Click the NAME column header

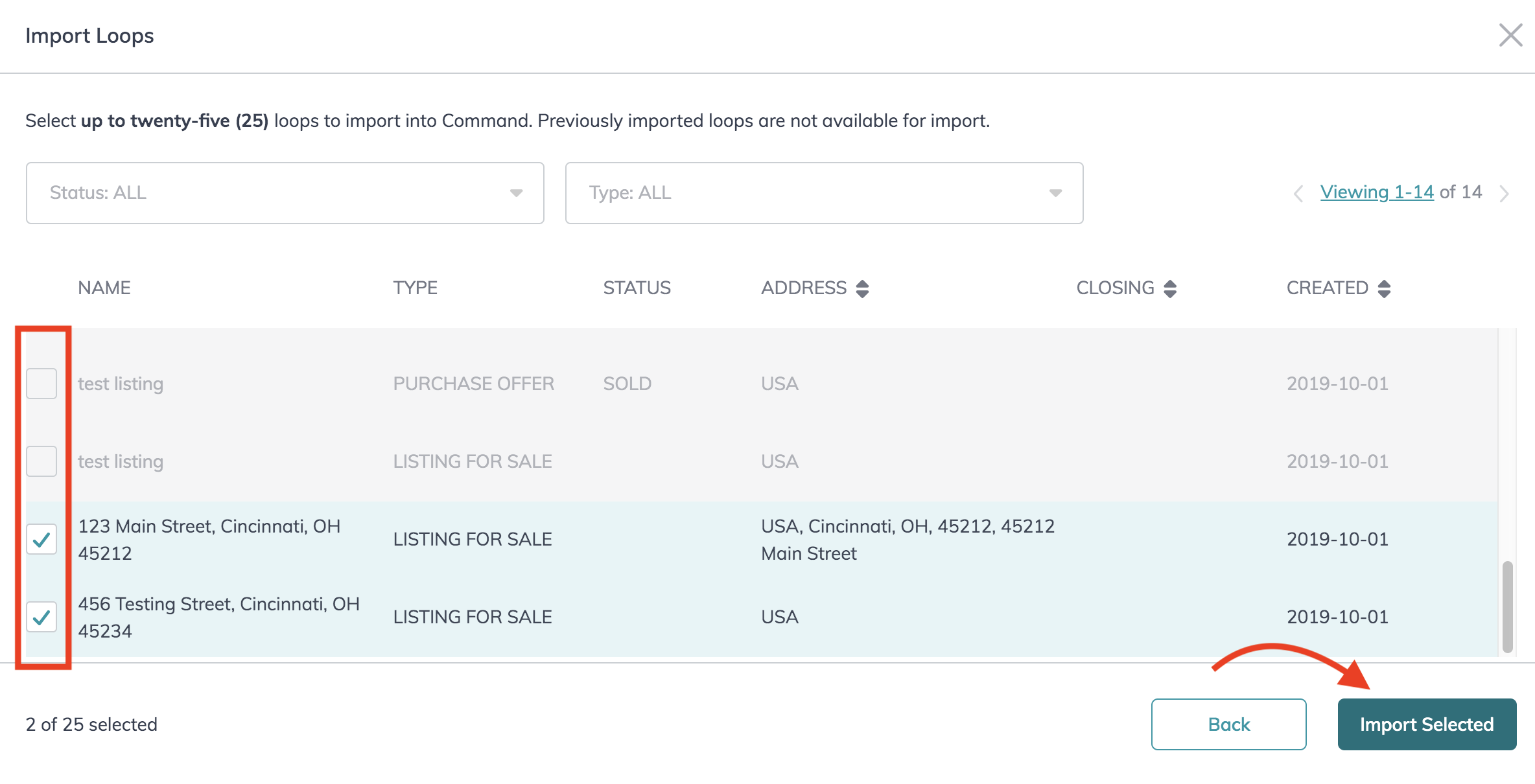click(104, 288)
